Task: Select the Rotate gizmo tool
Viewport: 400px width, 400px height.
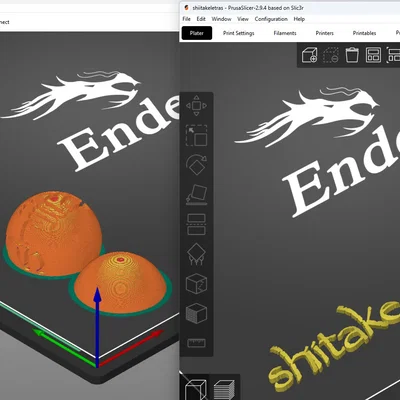Action: (x=196, y=165)
